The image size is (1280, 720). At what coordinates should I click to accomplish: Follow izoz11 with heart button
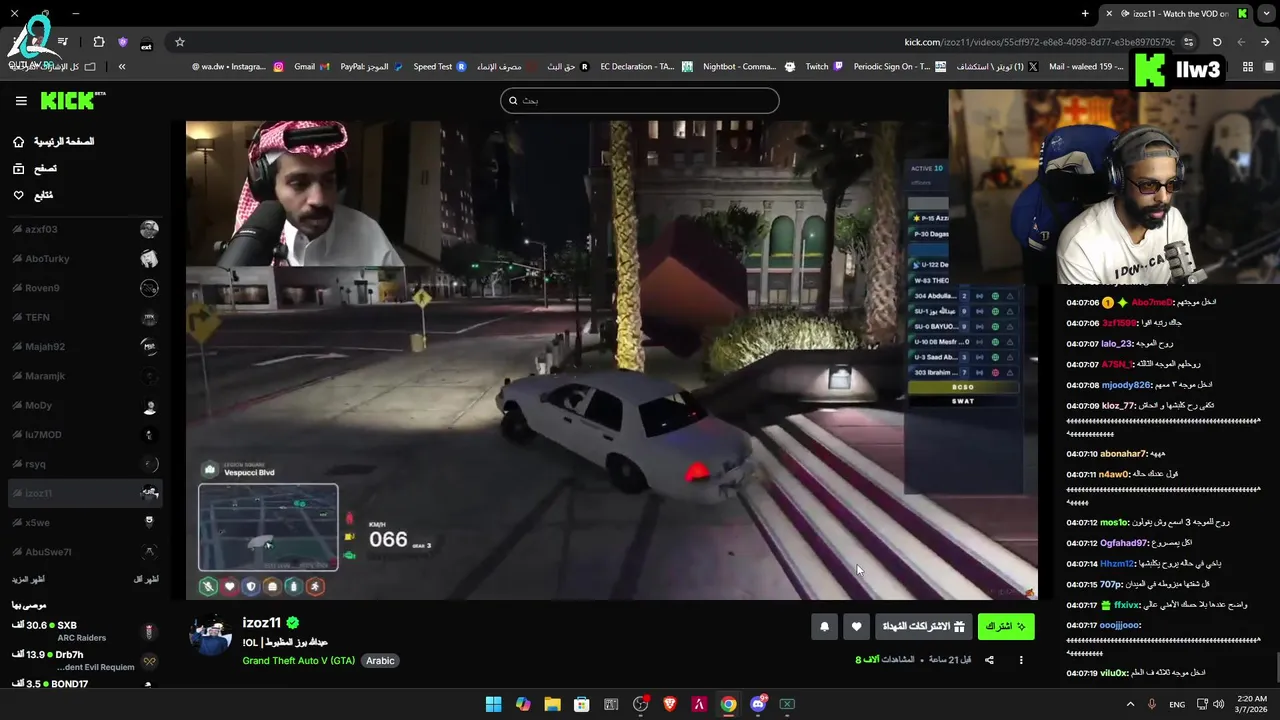856,627
